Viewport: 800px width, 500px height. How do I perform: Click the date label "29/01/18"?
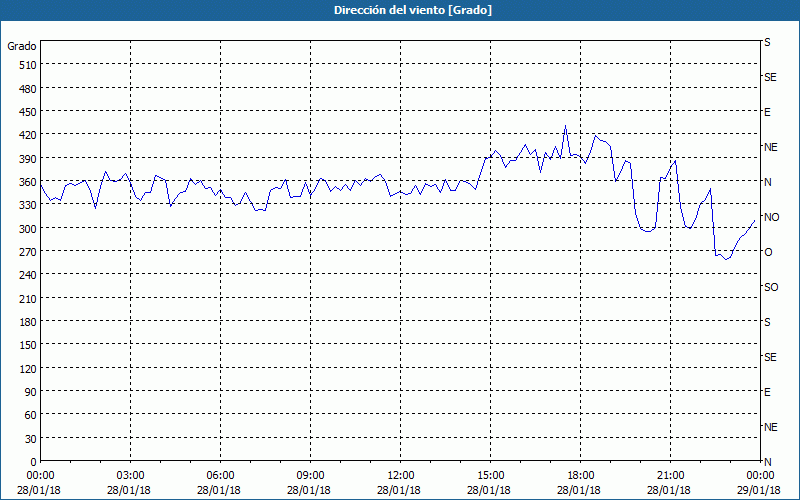pyautogui.click(x=759, y=490)
